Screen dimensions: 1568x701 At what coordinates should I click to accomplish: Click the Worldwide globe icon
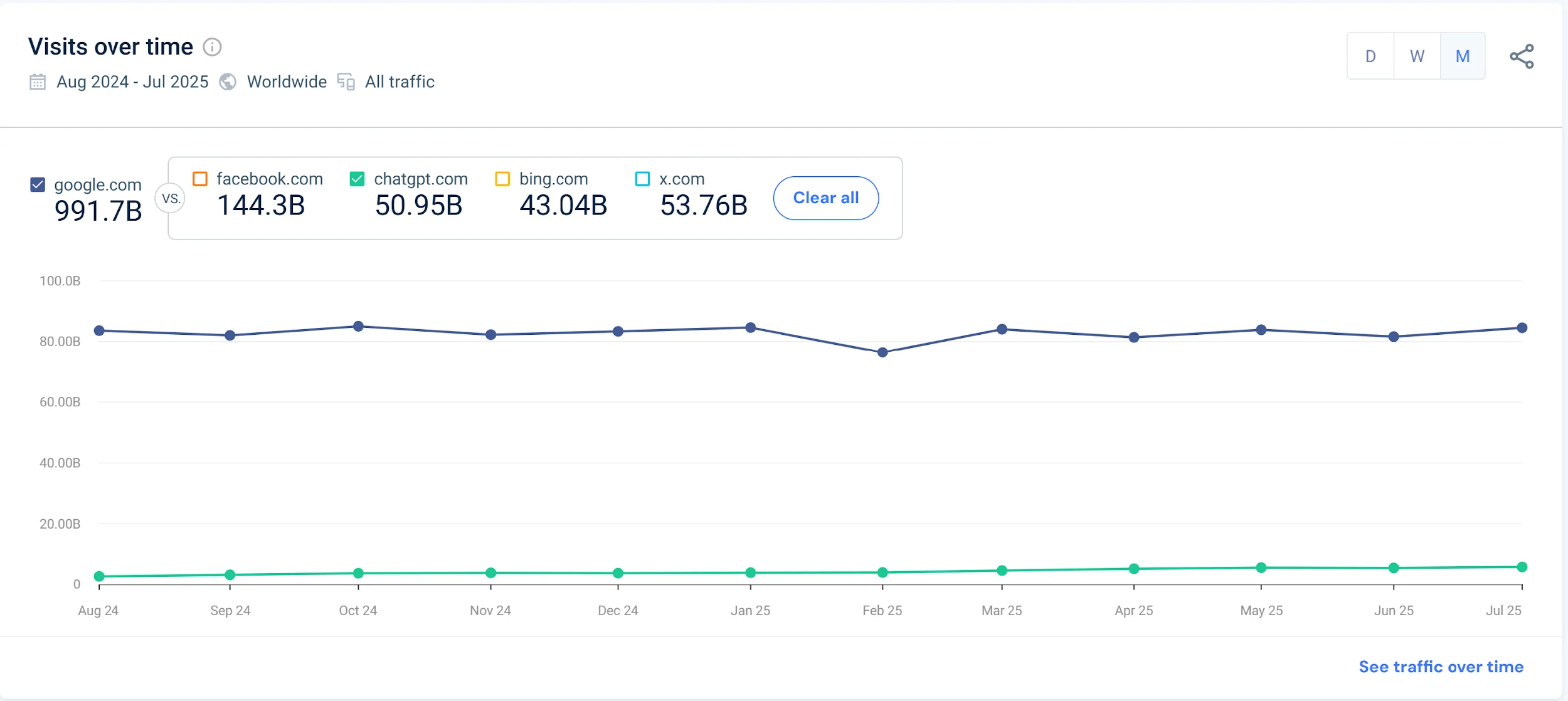click(228, 82)
